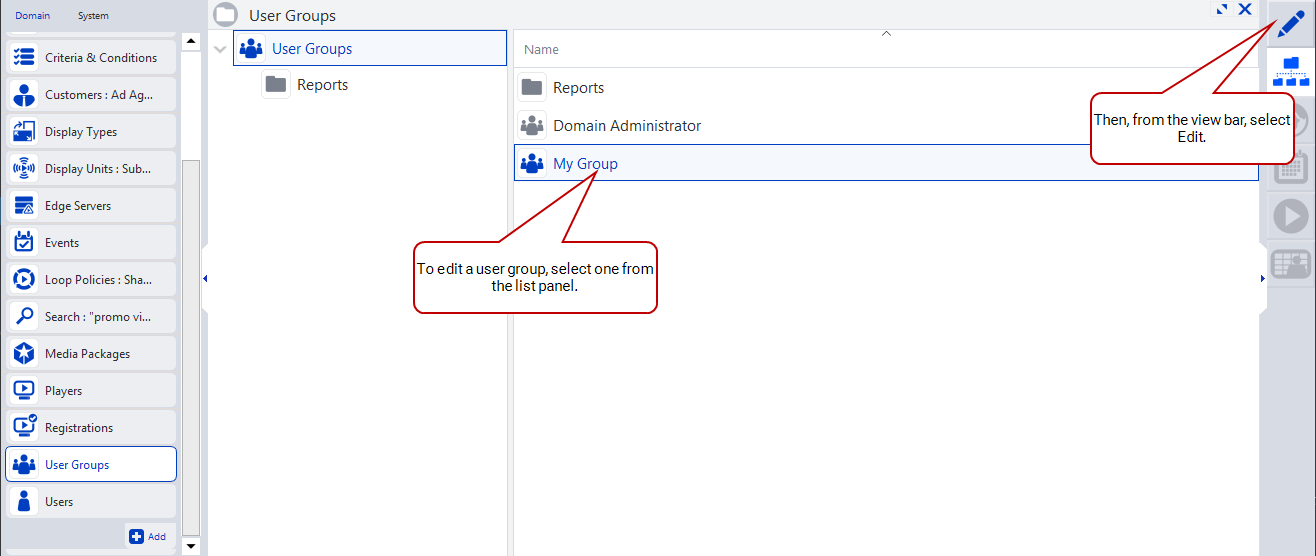This screenshot has width=1316, height=556.
Task: Open the Media Packages sidebar item
Action: (x=91, y=354)
